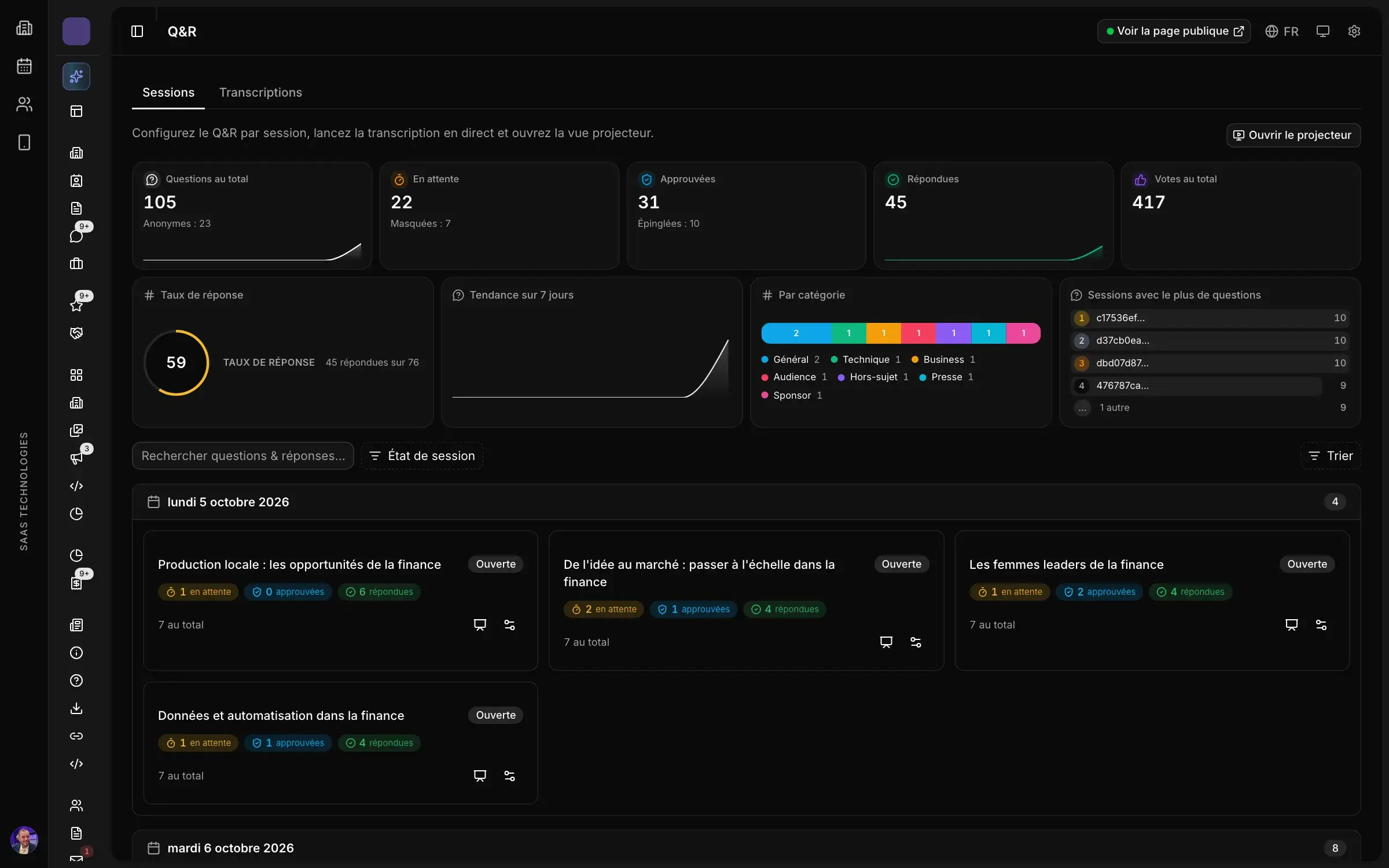
Task: Click the blue Général segment in category bar
Action: pyautogui.click(x=796, y=333)
